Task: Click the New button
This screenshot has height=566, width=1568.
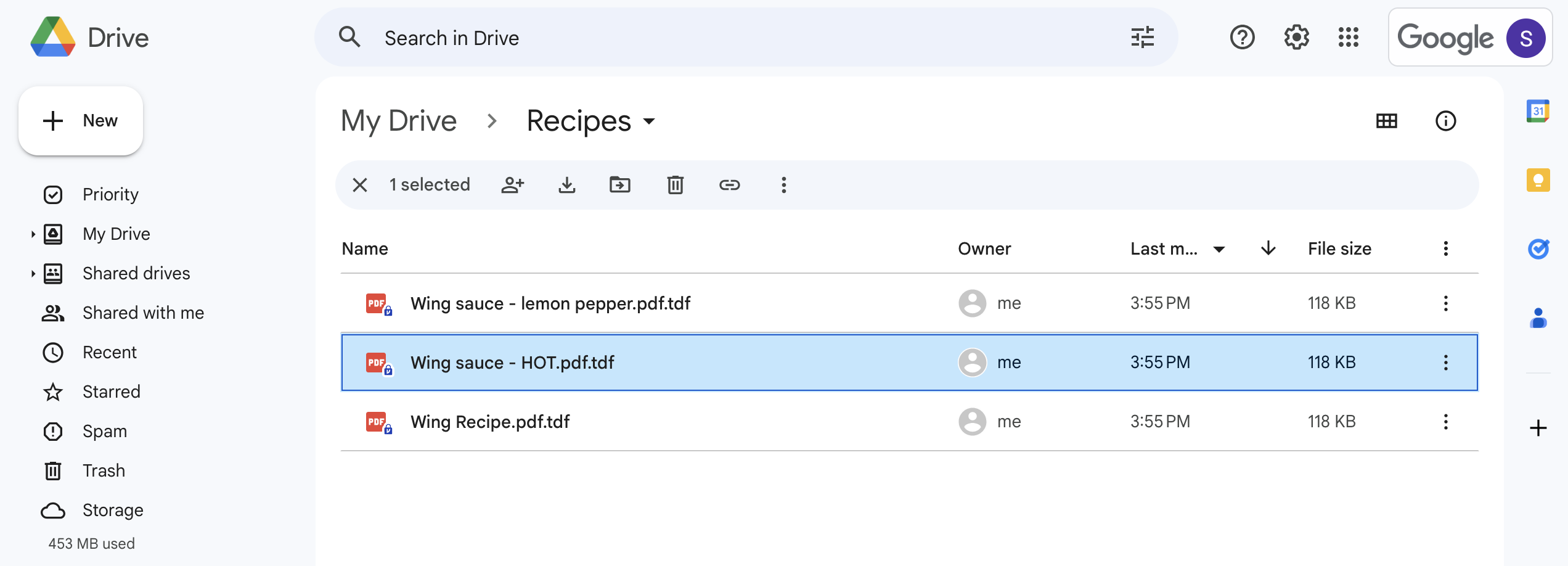Action: tap(81, 121)
